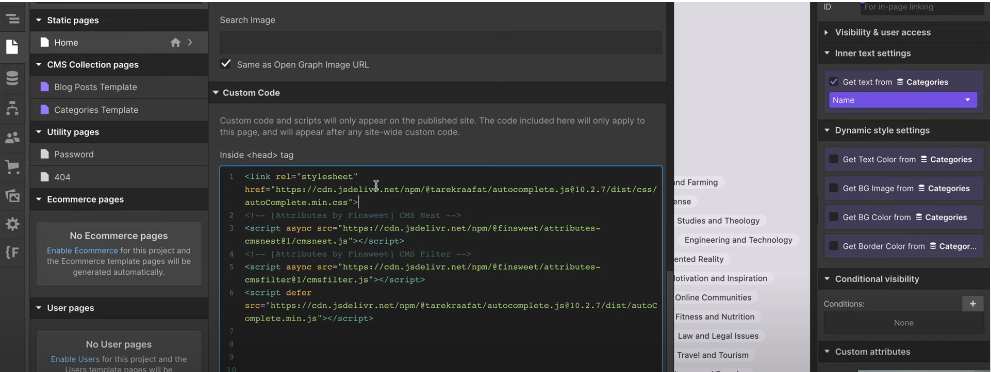Click the 'Fitness and Nutrition' category tag
The height and width of the screenshot is (372, 991).
(714, 316)
